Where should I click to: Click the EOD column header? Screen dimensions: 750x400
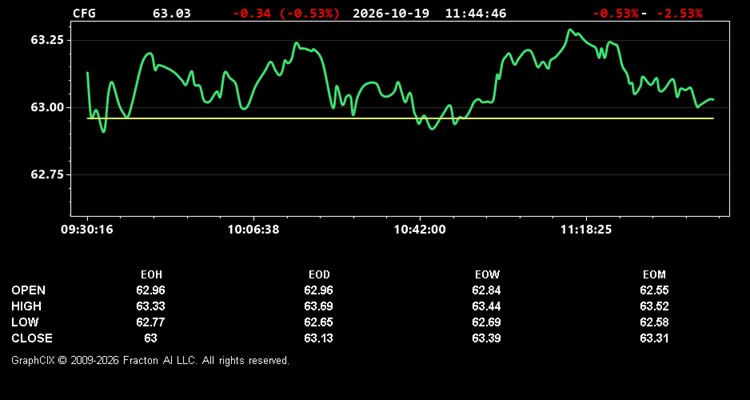coord(319,275)
